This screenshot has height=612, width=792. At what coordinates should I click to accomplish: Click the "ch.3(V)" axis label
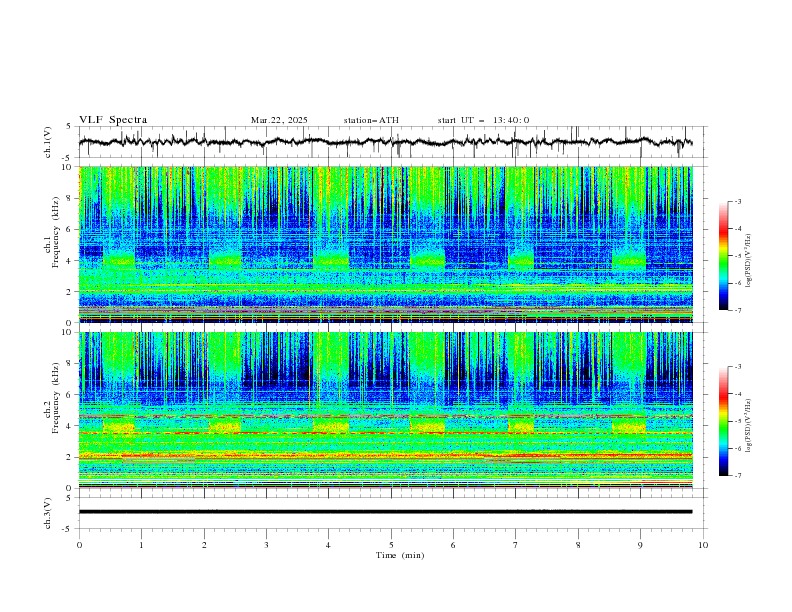click(x=48, y=513)
